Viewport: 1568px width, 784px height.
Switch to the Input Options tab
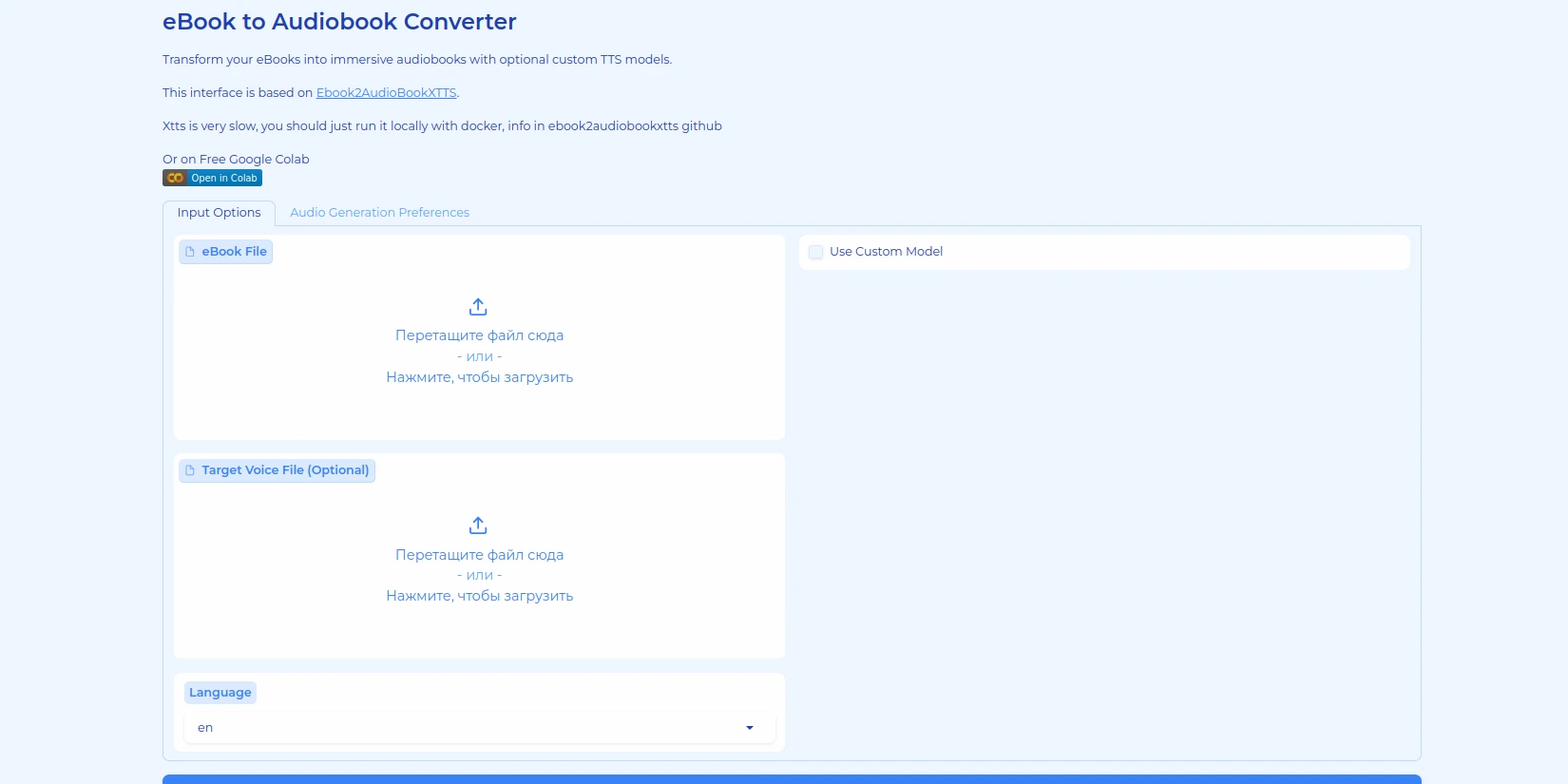[219, 213]
